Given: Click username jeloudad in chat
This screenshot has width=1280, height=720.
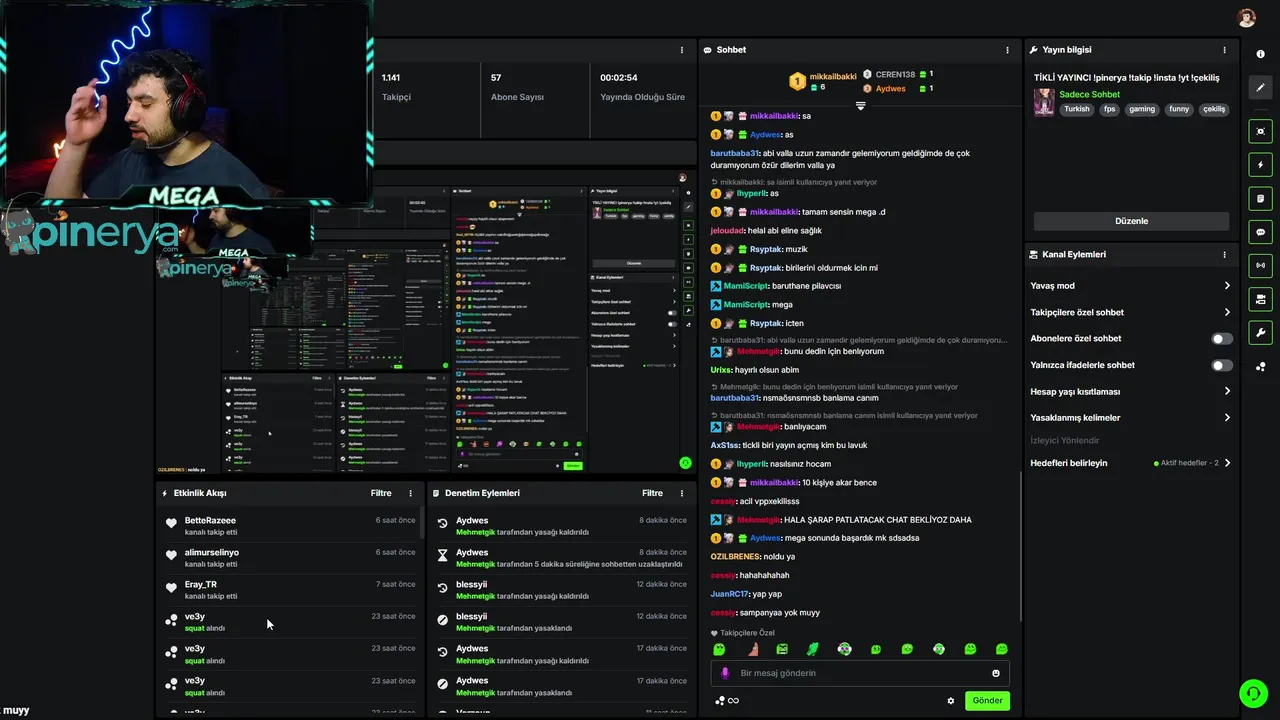Looking at the screenshot, I should coord(727,231).
